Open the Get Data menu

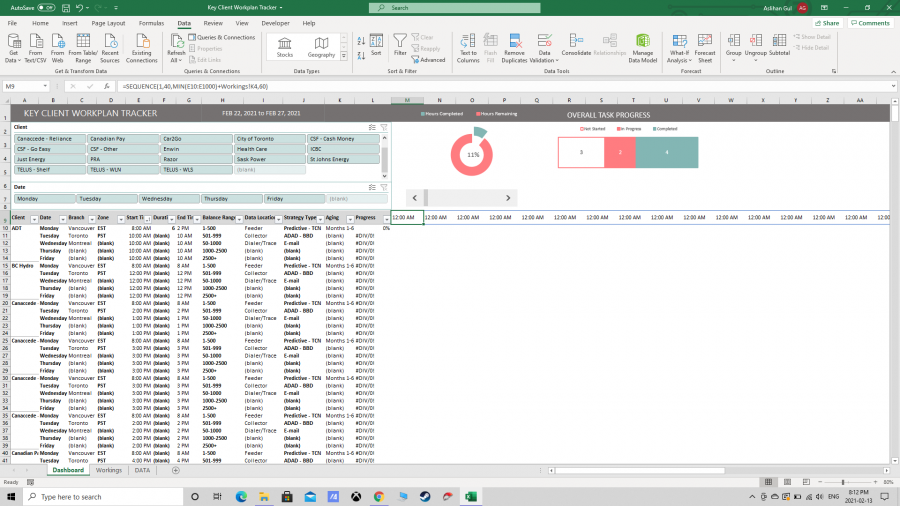pos(13,48)
